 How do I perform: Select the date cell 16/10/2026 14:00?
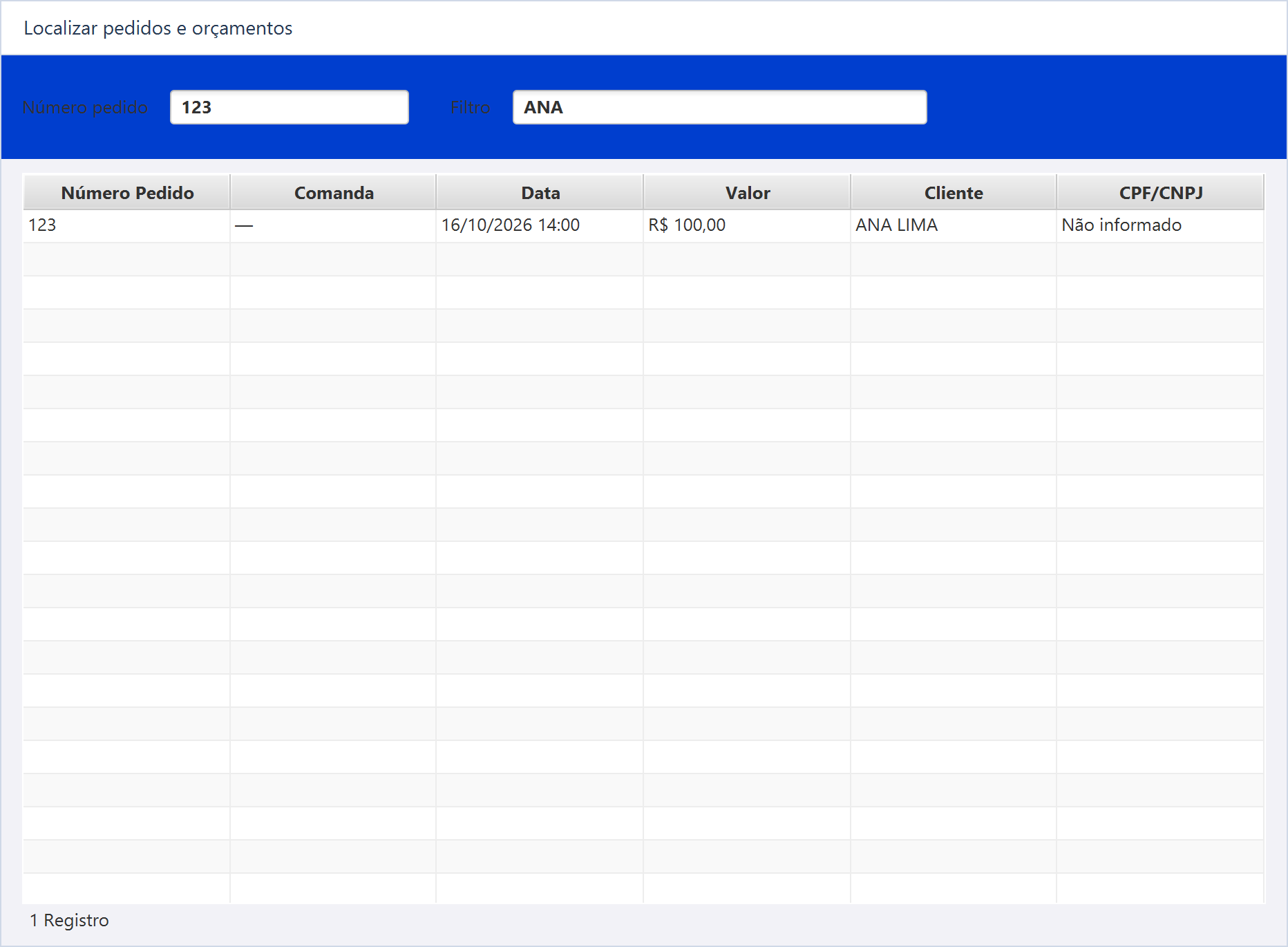[540, 225]
